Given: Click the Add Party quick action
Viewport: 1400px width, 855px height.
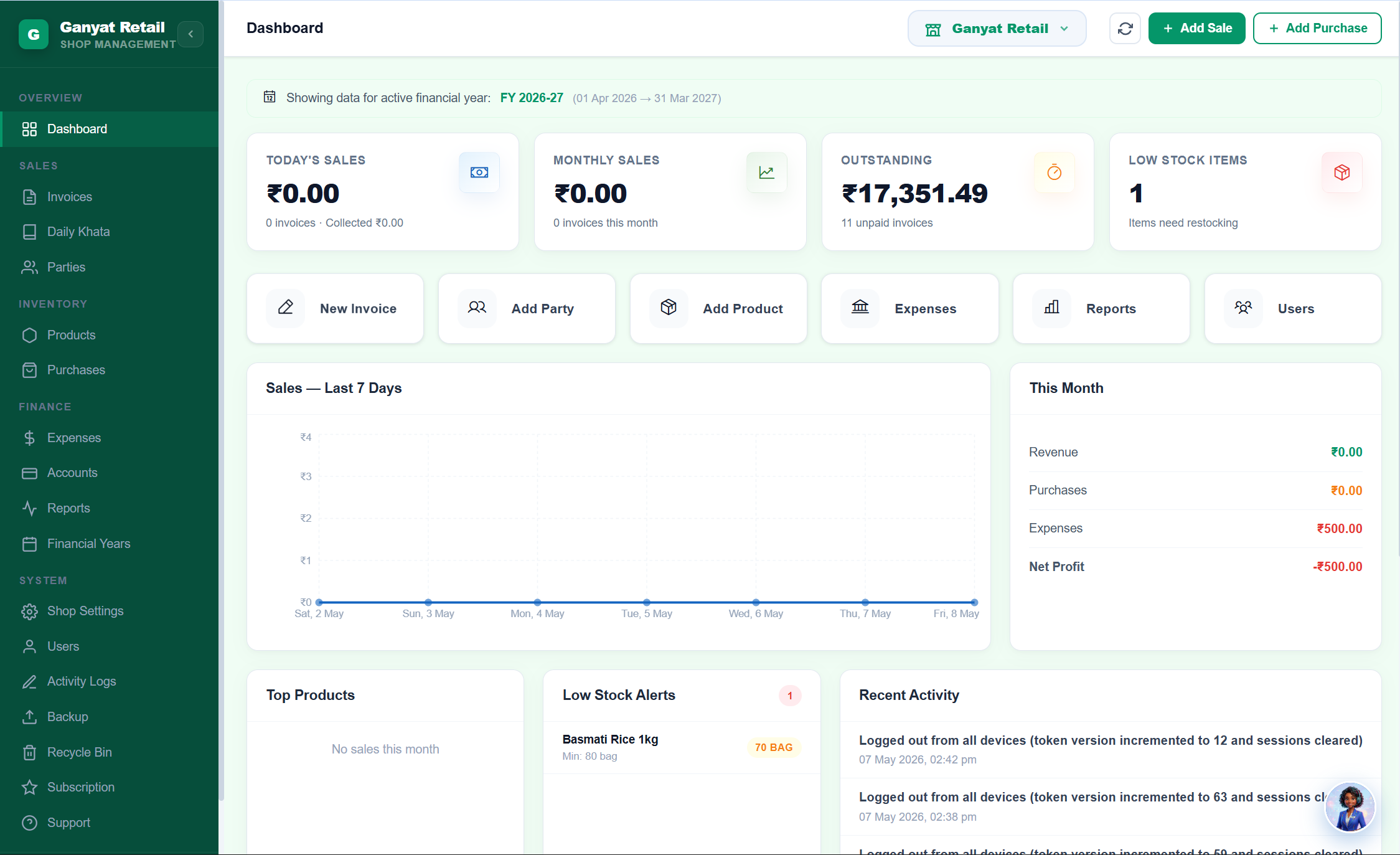Looking at the screenshot, I should click(527, 309).
